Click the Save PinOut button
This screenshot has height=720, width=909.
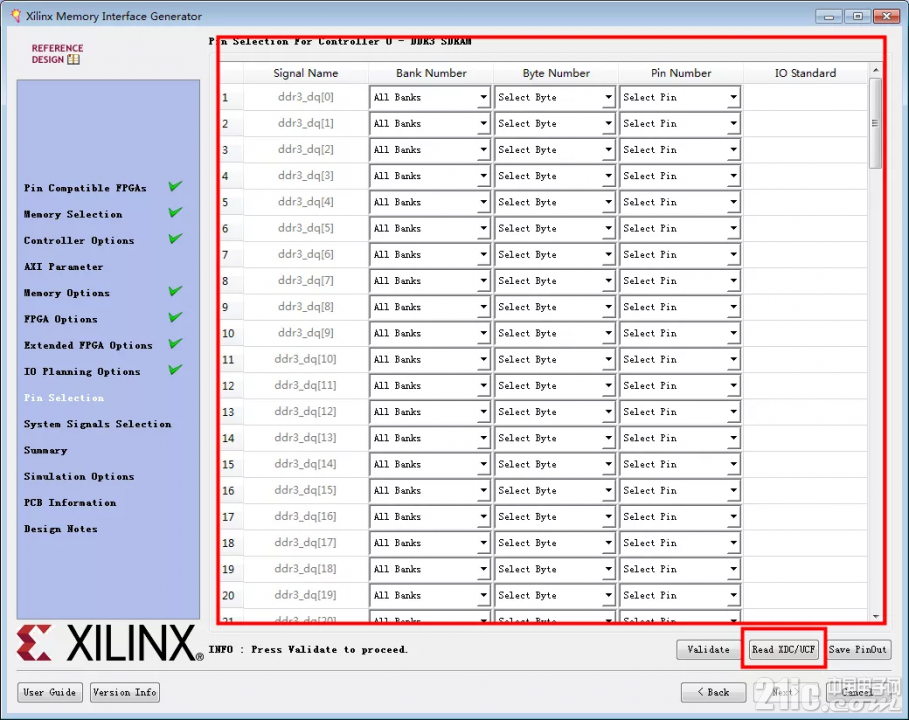(x=858, y=649)
